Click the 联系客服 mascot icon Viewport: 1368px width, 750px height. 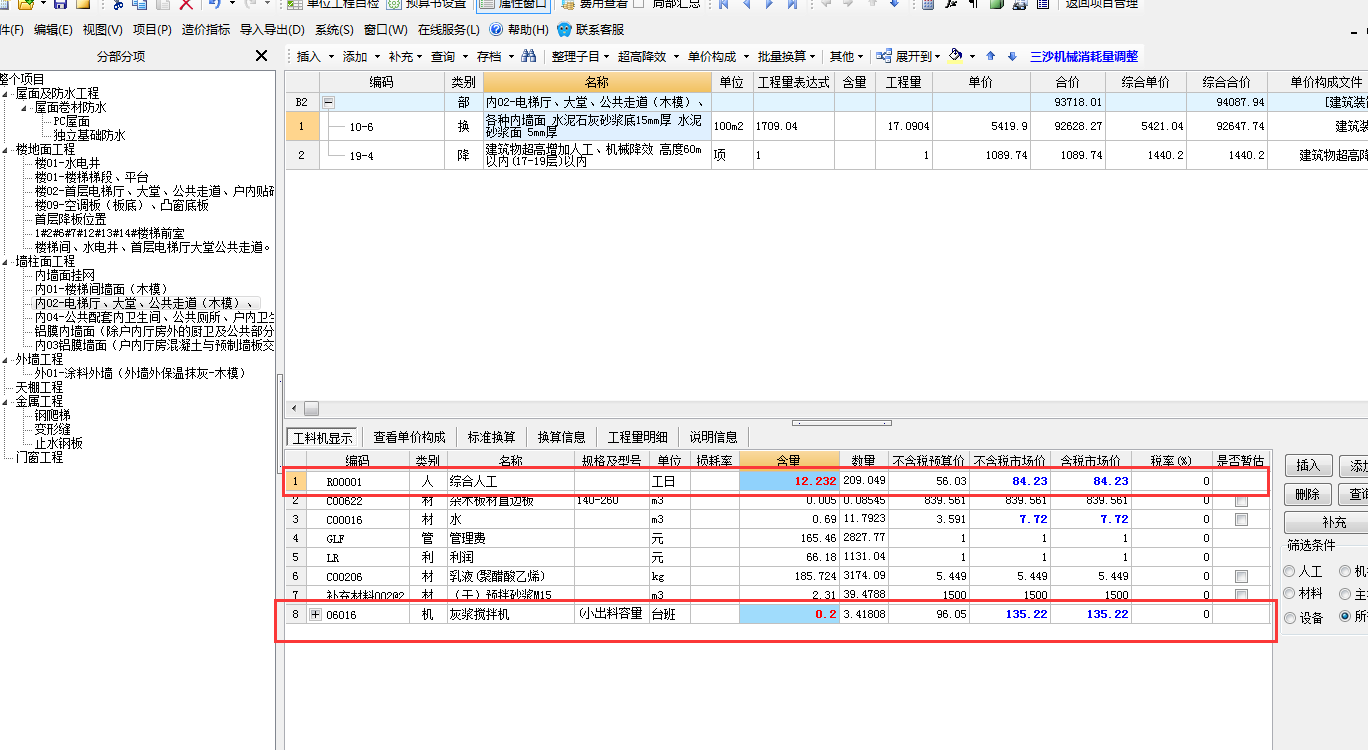[x=565, y=30]
